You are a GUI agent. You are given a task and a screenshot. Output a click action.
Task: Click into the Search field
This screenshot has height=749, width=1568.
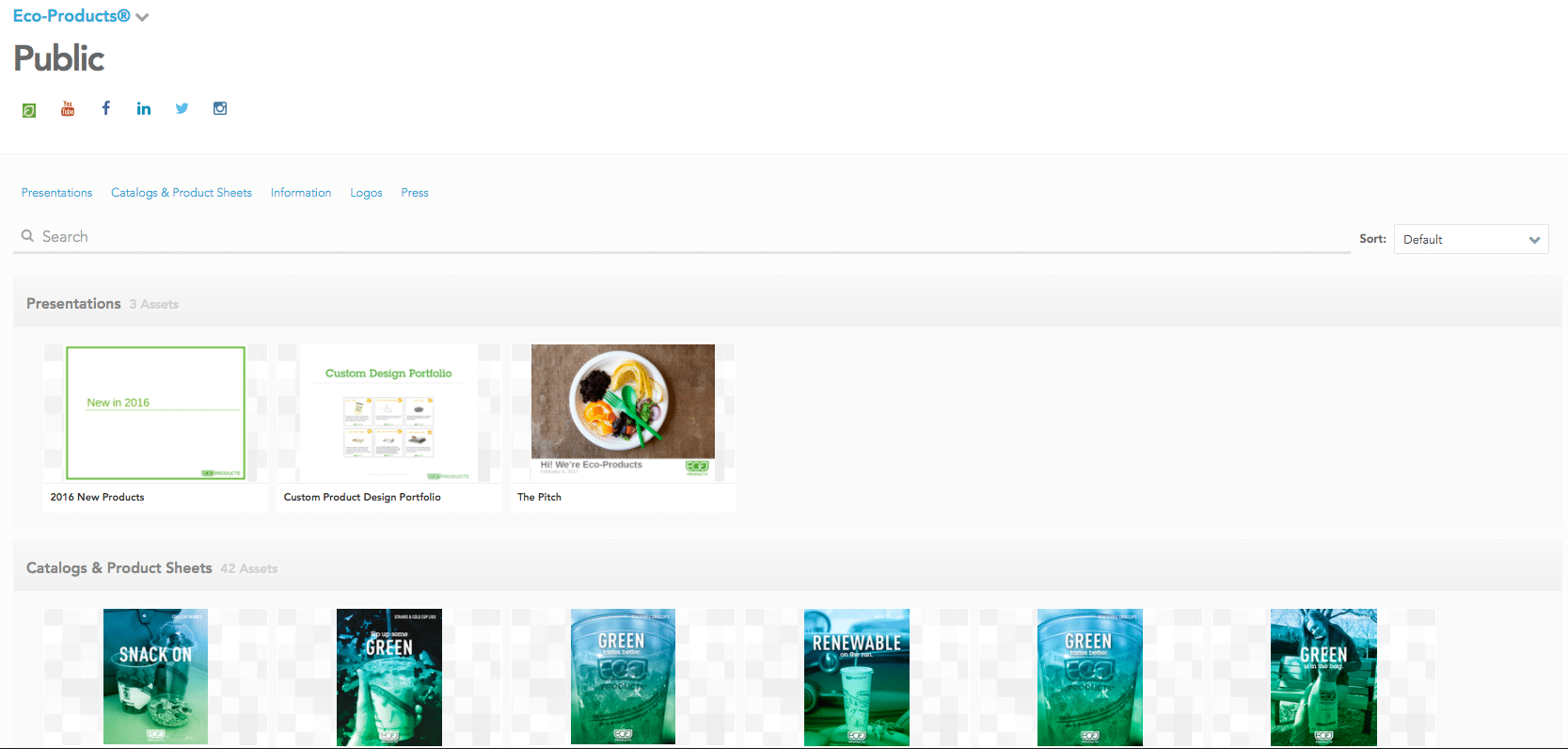[682, 237]
